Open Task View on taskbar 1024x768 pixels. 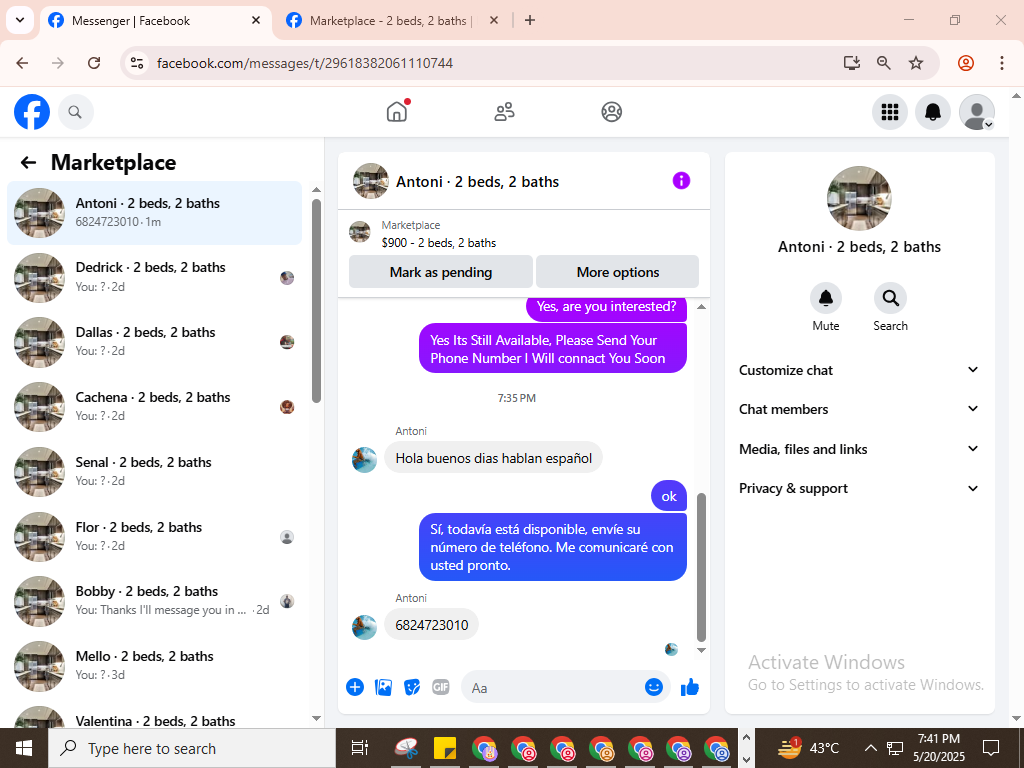point(360,748)
